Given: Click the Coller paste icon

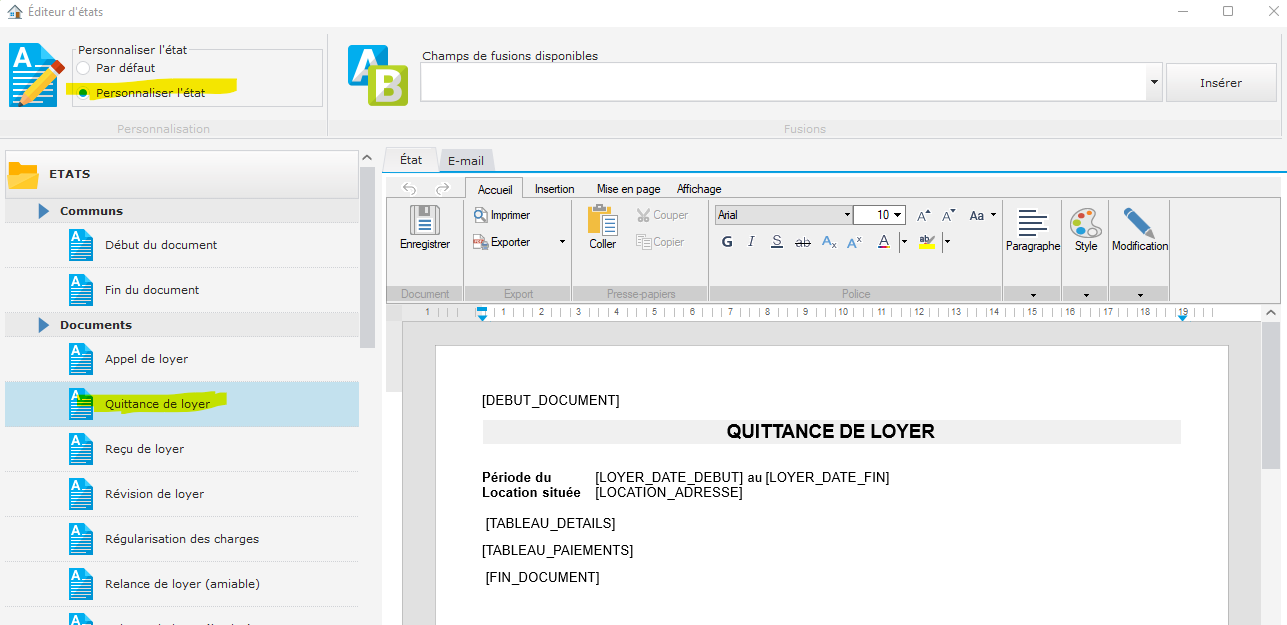Looking at the screenshot, I should (602, 221).
